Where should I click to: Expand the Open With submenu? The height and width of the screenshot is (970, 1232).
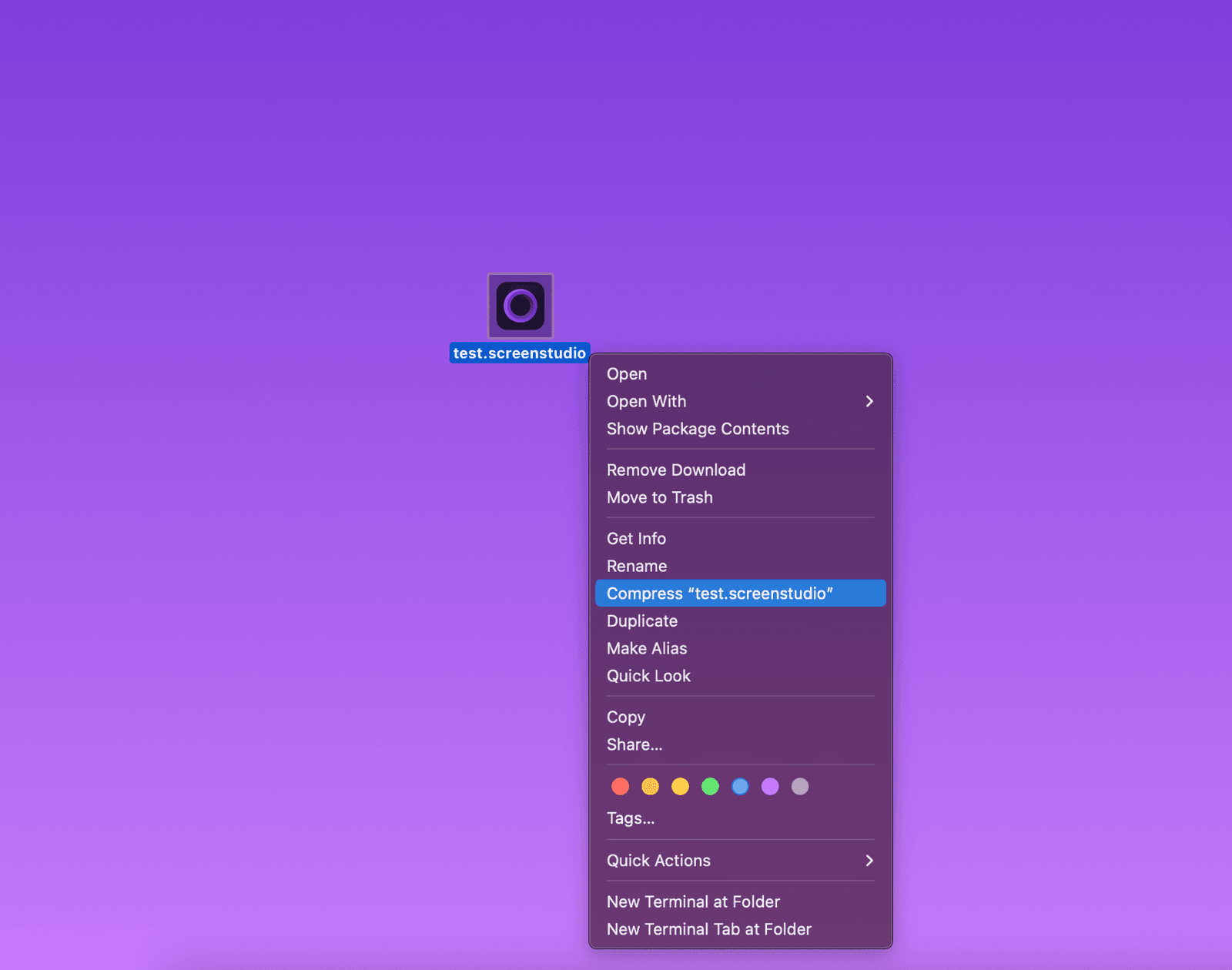pyautogui.click(x=739, y=402)
